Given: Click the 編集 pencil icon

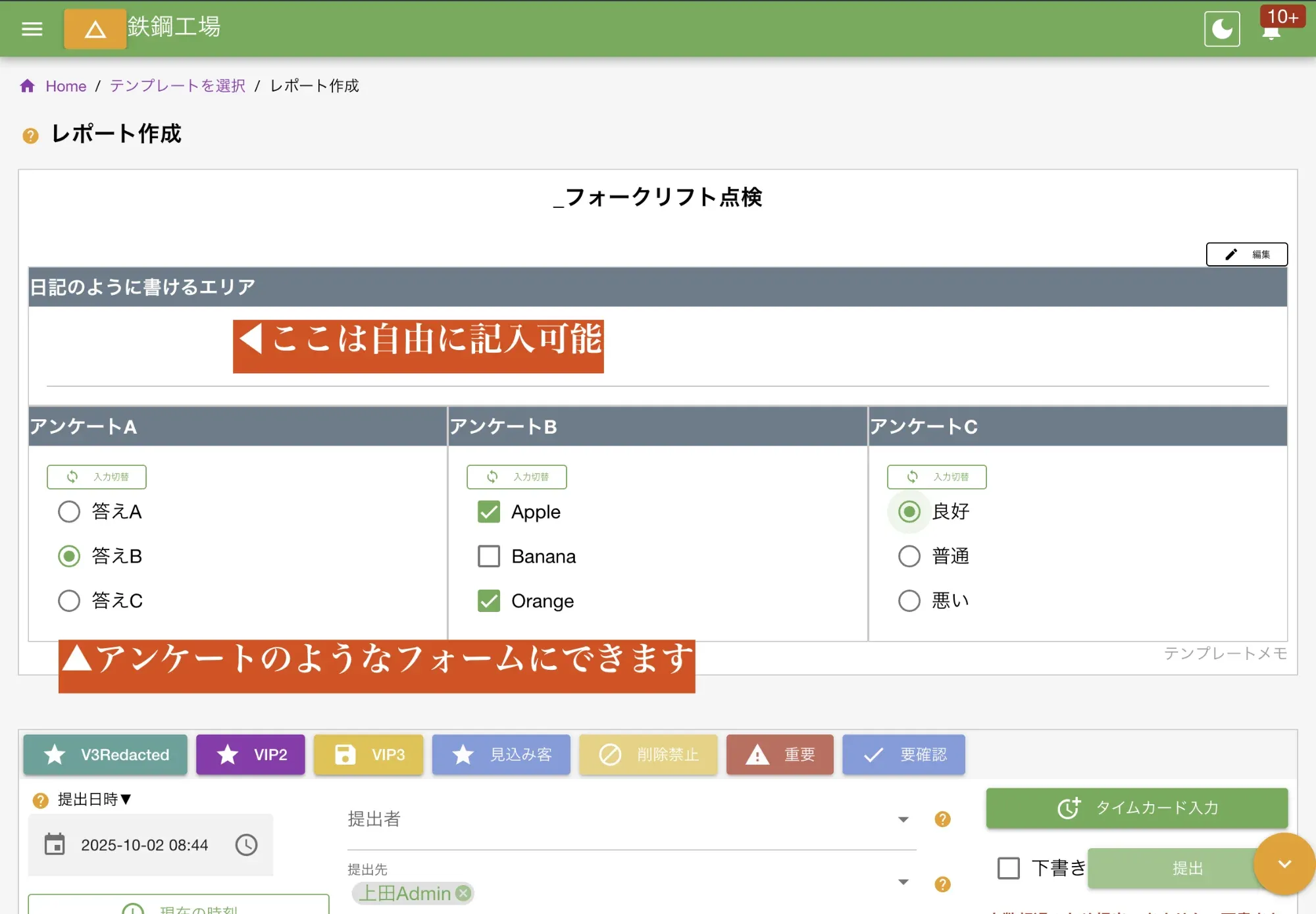Looking at the screenshot, I should (1231, 254).
